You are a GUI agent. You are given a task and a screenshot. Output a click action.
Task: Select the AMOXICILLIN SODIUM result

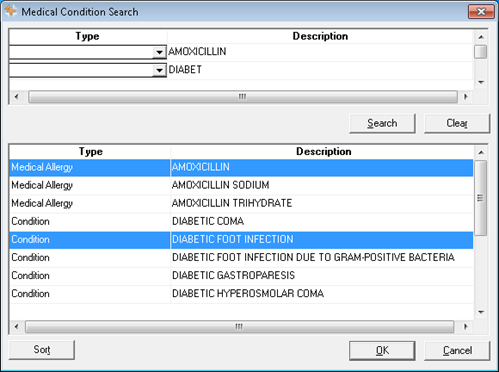pos(241,185)
